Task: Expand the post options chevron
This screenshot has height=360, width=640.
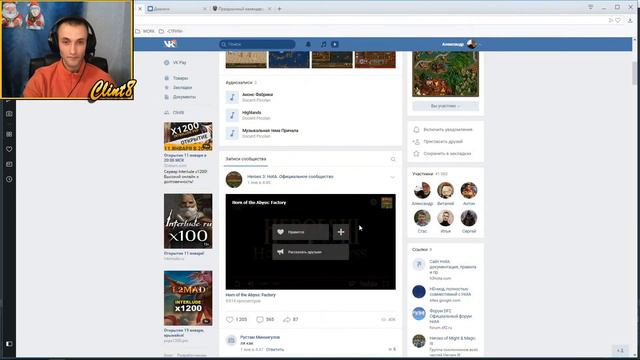Action: 392,178
